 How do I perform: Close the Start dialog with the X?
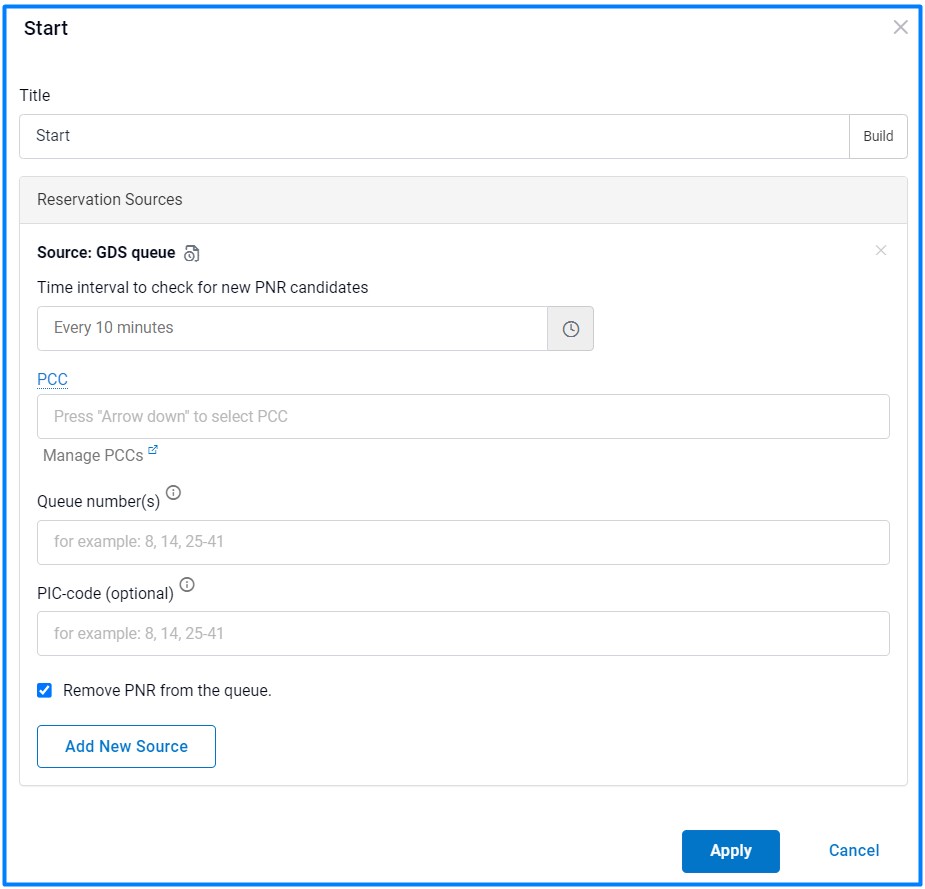point(900,28)
